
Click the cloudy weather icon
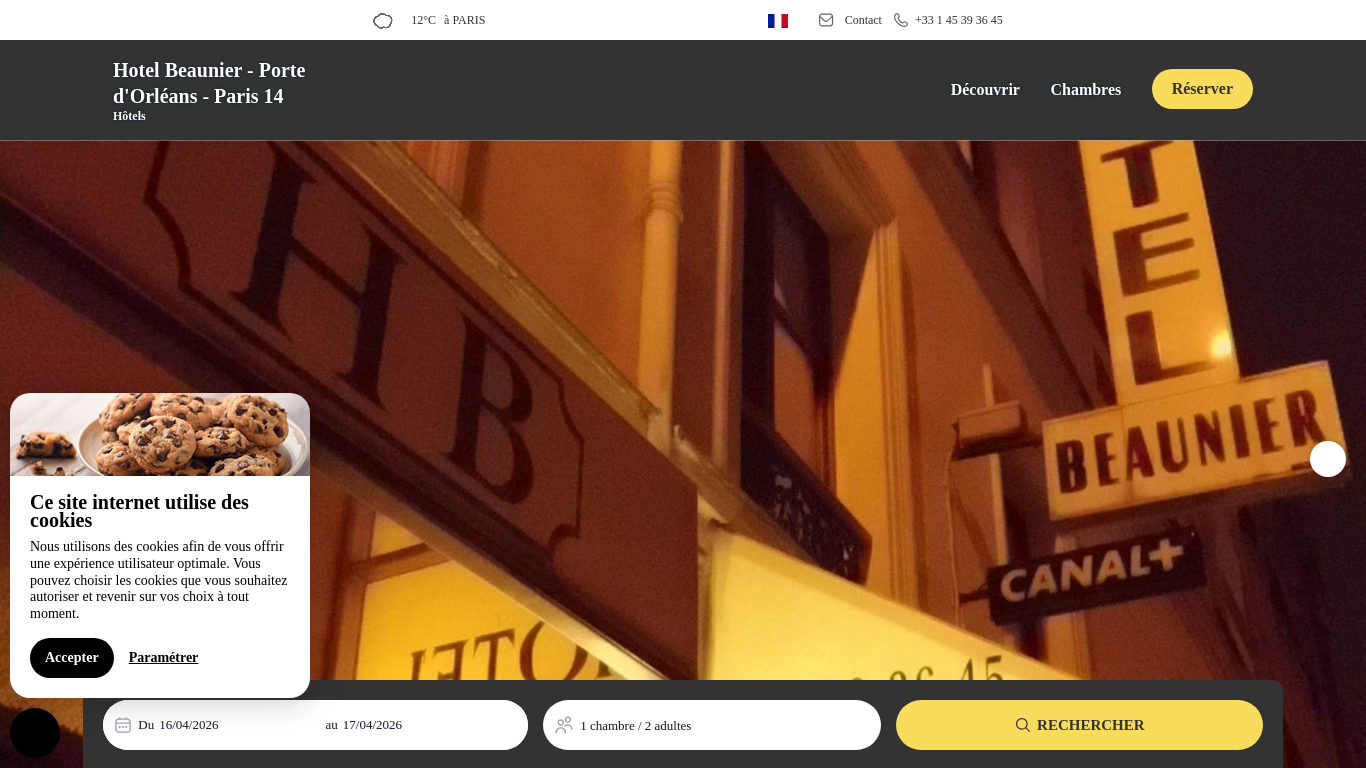click(x=383, y=21)
